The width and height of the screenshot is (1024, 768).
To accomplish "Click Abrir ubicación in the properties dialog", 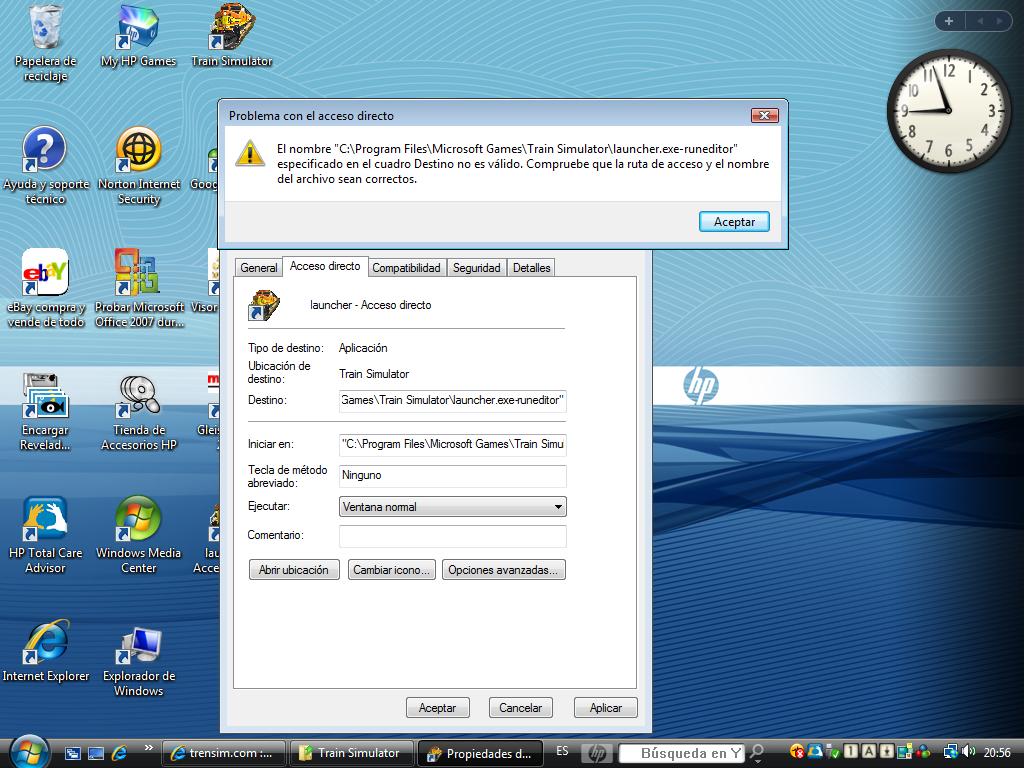I will click(x=293, y=569).
